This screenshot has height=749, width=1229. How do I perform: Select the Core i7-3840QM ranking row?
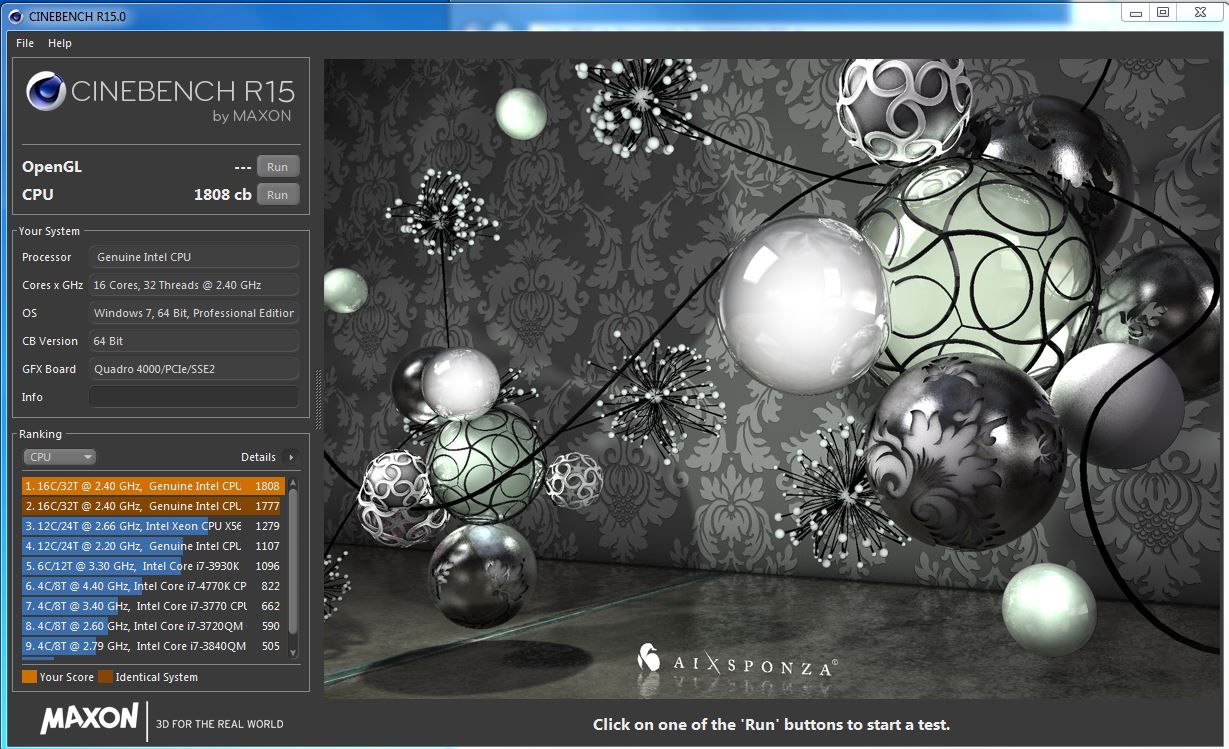pyautogui.click(x=154, y=646)
